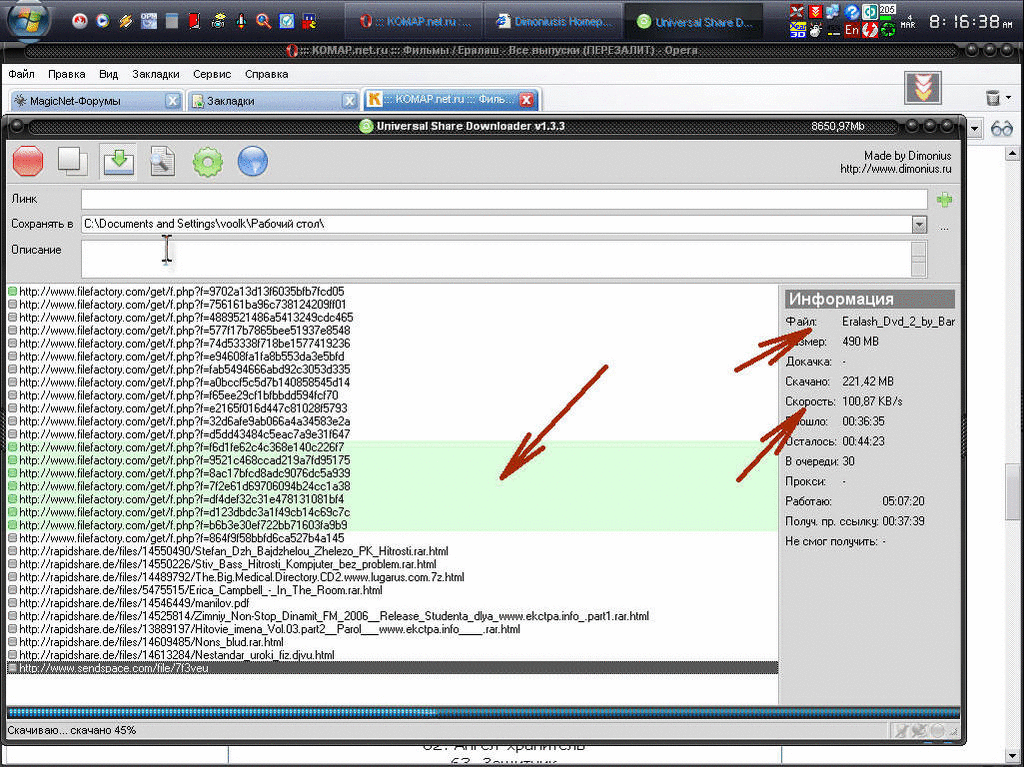The image size is (1024, 767).
Task: Open the Сервис menu
Action: click(x=212, y=74)
